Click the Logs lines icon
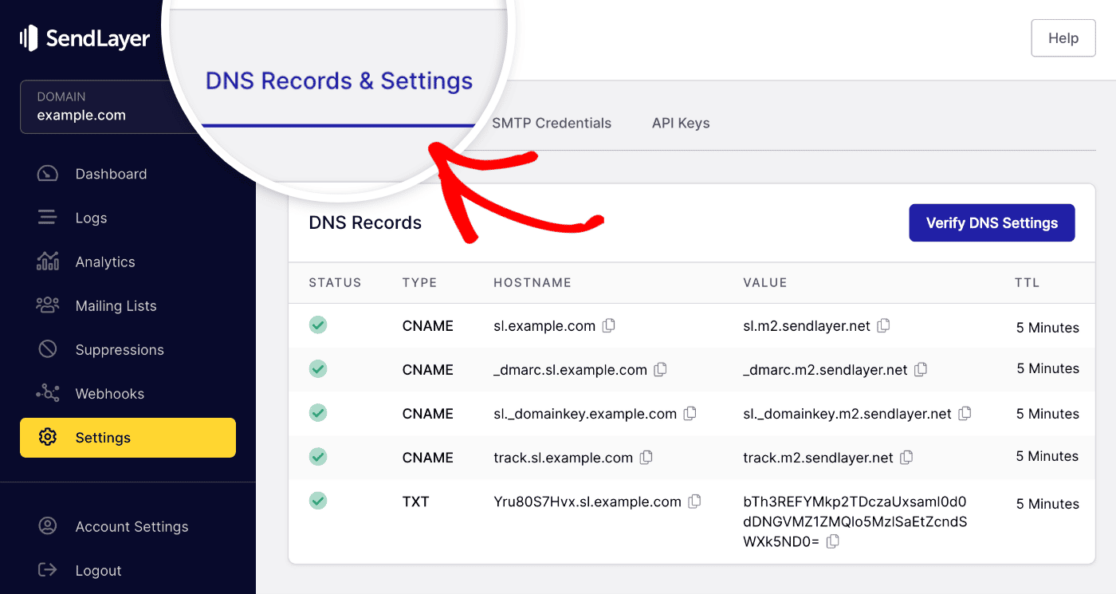The height and width of the screenshot is (594, 1116). 47,218
